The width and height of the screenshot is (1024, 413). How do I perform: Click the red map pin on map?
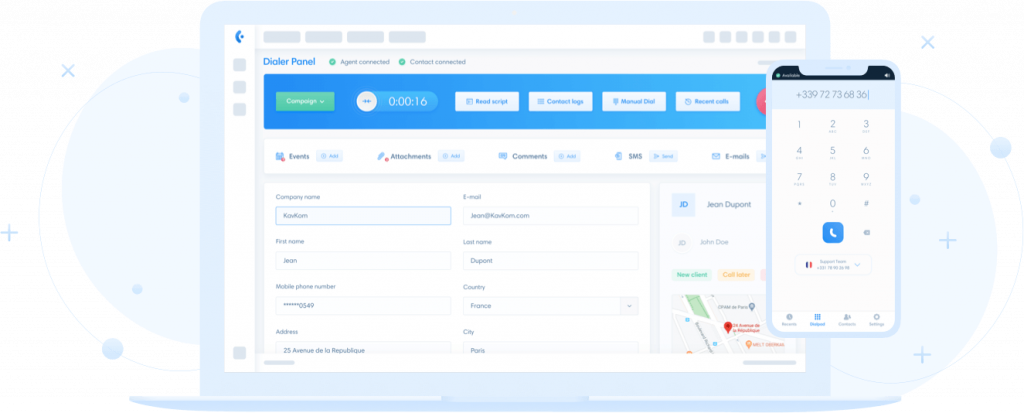point(728,328)
